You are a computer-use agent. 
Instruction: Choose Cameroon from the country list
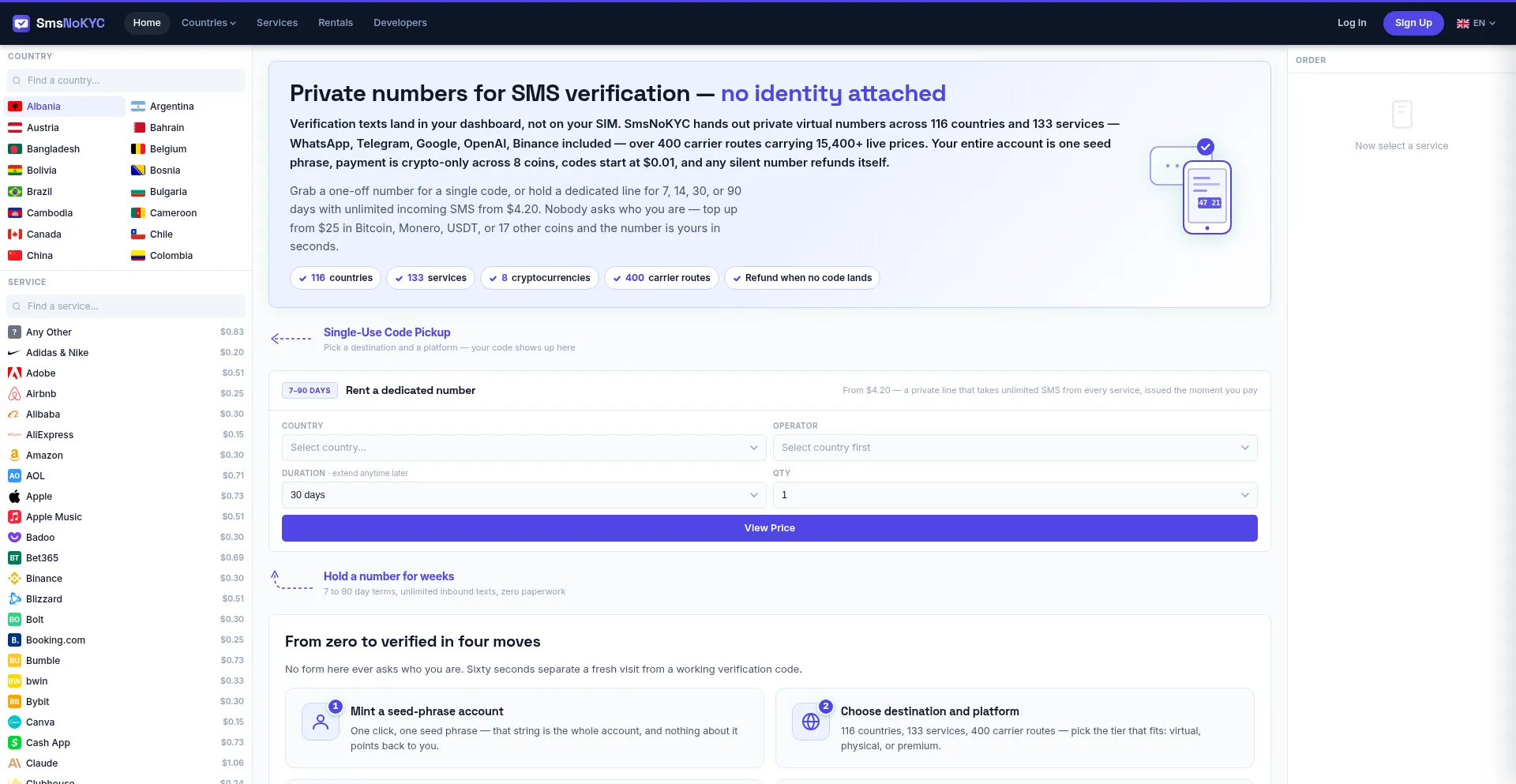[x=188, y=213]
